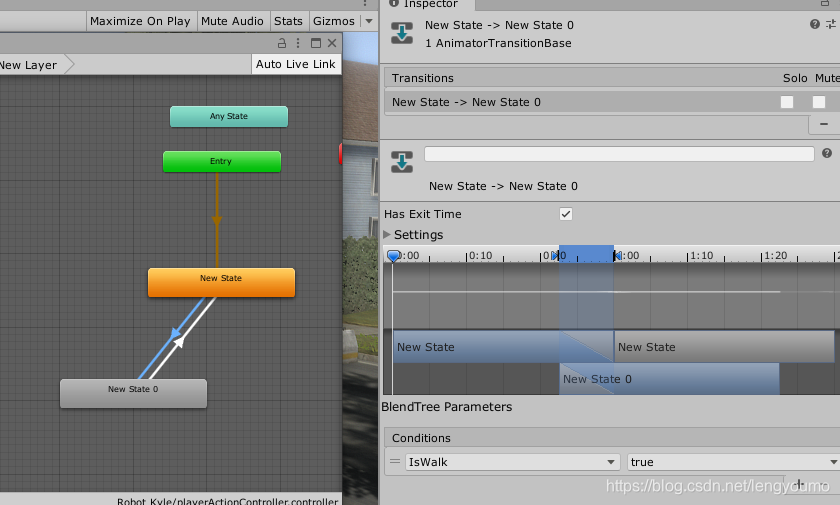Toggle Stats overlay button
This screenshot has height=505, width=840.
pyautogui.click(x=288, y=21)
